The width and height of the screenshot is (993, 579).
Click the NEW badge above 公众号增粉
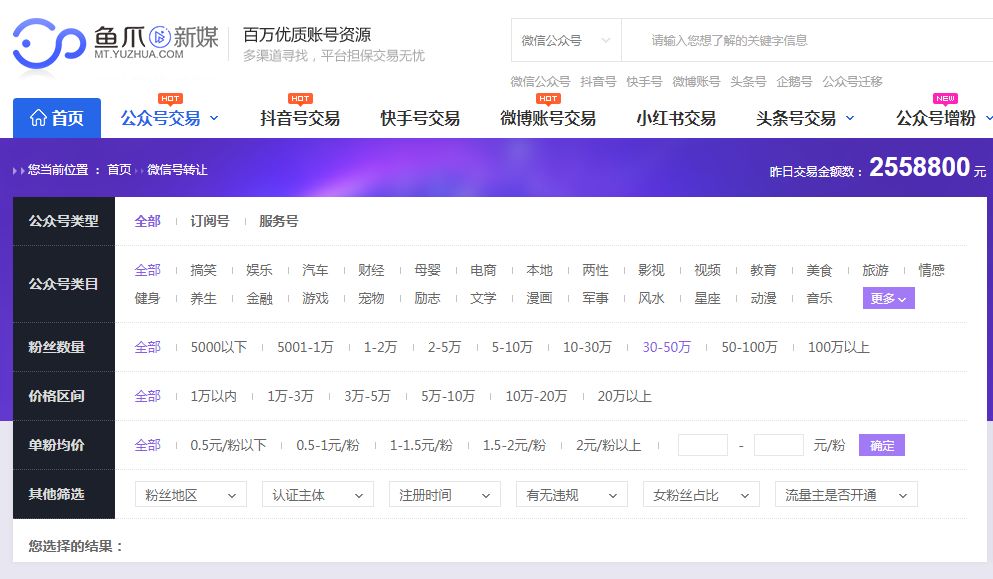coord(945,98)
